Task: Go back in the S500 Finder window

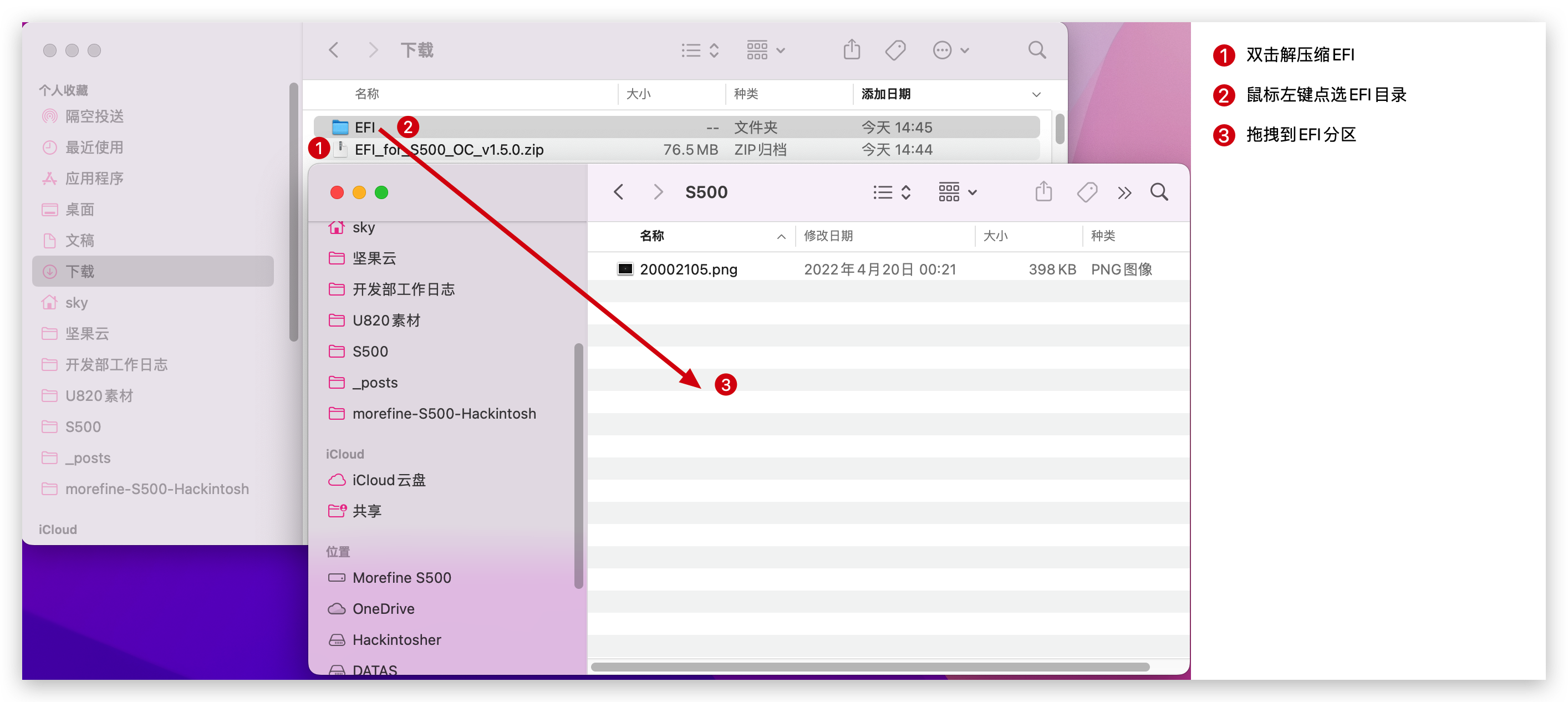Action: click(x=618, y=192)
